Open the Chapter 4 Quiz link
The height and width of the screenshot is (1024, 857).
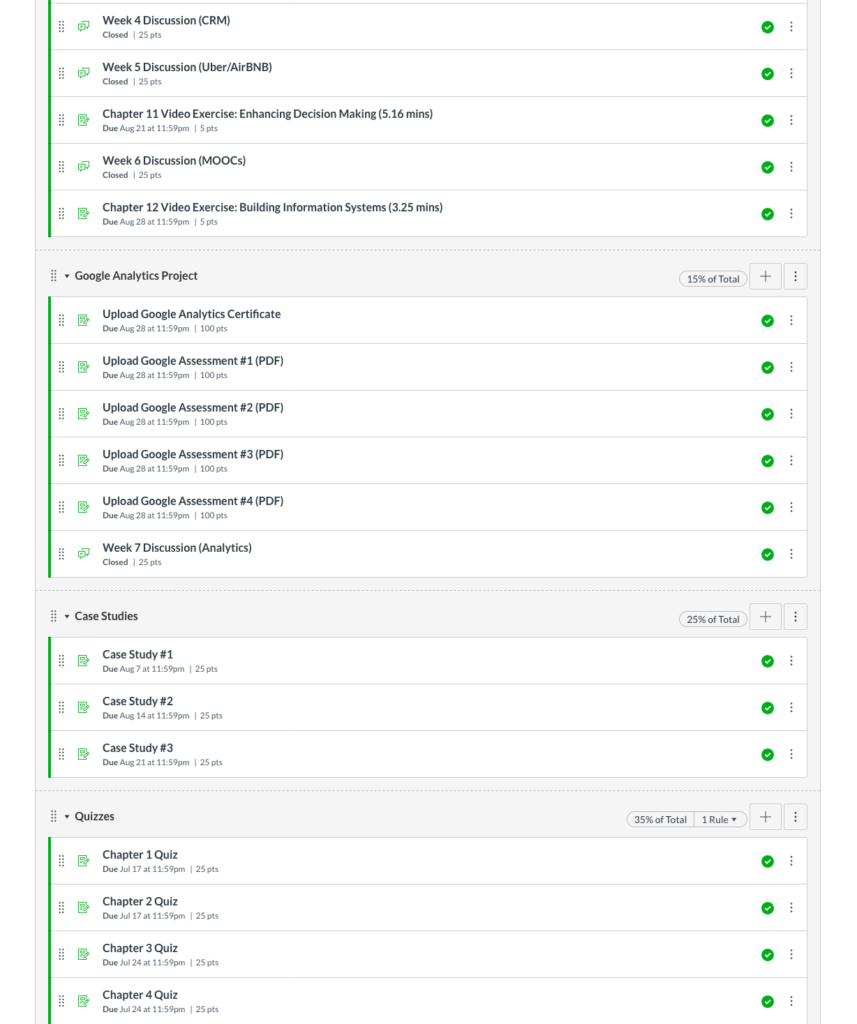click(x=139, y=995)
